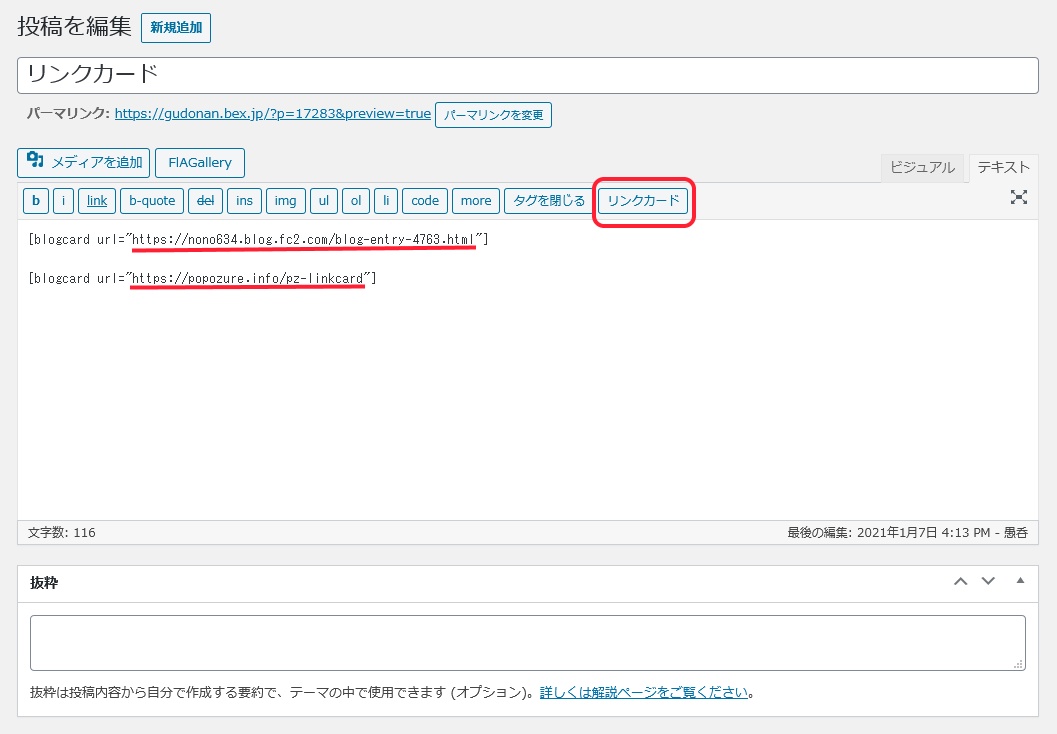Click the code quicktag button
The image size is (1057, 734).
(425, 201)
